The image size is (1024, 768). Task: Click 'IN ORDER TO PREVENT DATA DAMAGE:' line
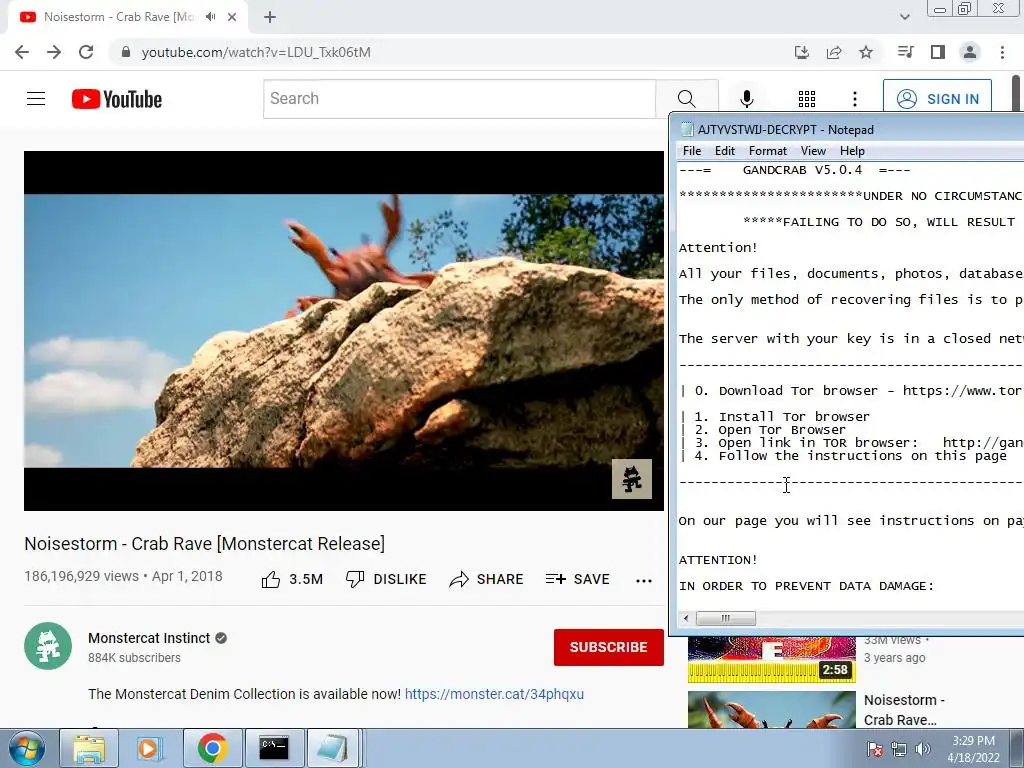[807, 586]
